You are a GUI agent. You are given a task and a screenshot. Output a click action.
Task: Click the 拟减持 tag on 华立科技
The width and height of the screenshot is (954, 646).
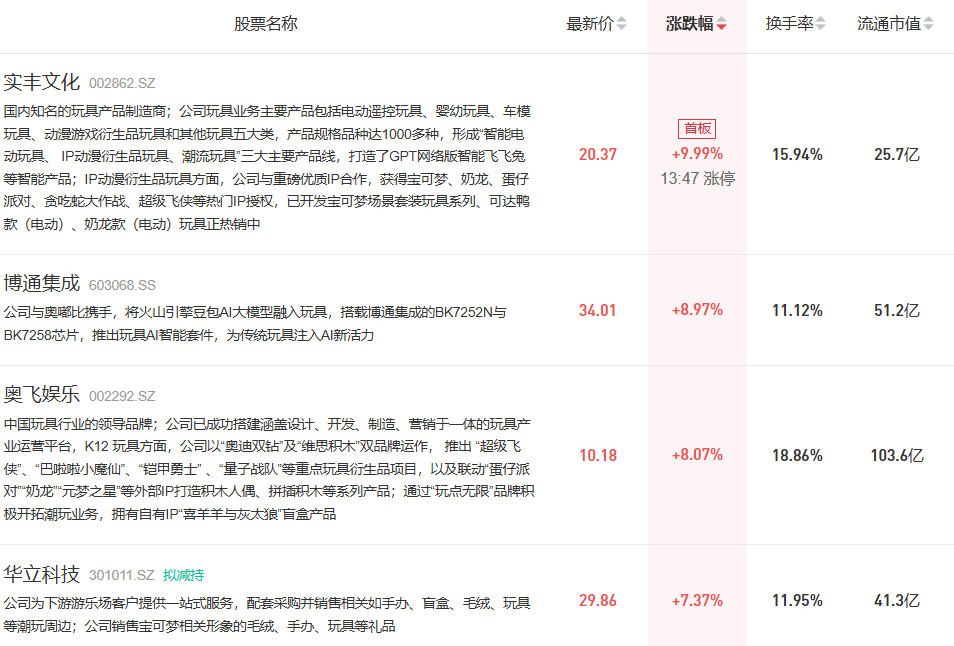click(184, 575)
